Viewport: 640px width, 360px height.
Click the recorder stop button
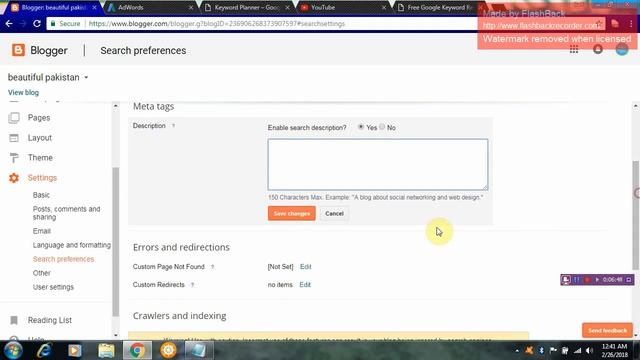(587, 280)
